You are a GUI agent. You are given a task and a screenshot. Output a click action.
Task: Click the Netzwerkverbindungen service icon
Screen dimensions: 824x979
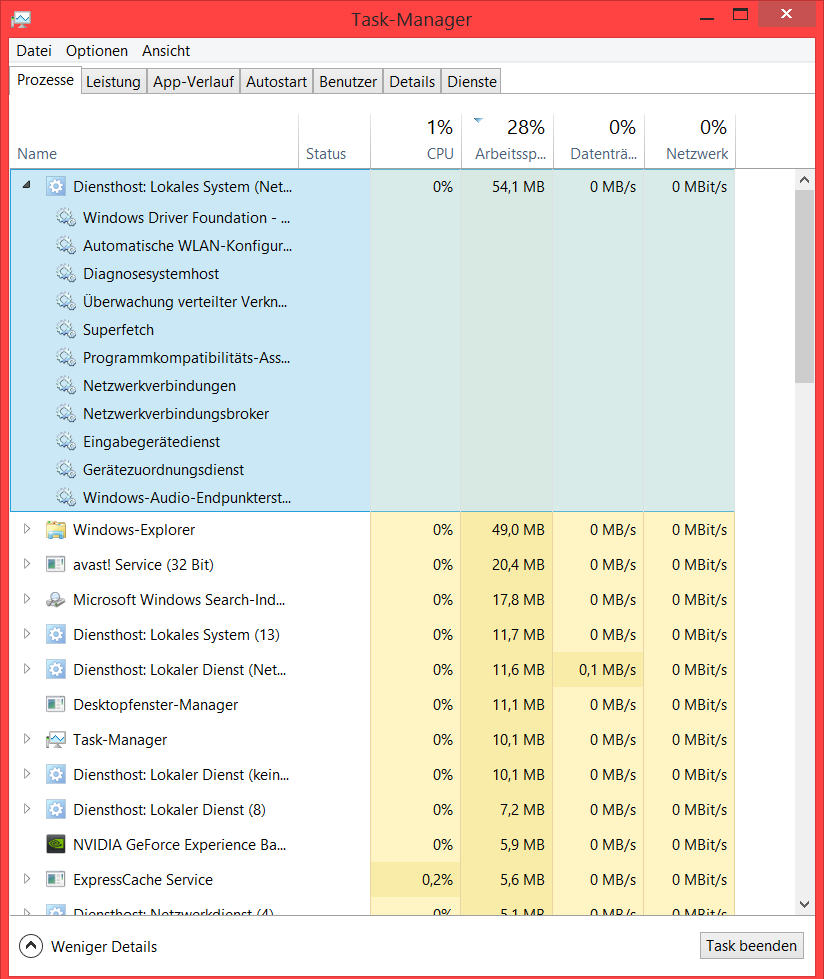pos(66,385)
